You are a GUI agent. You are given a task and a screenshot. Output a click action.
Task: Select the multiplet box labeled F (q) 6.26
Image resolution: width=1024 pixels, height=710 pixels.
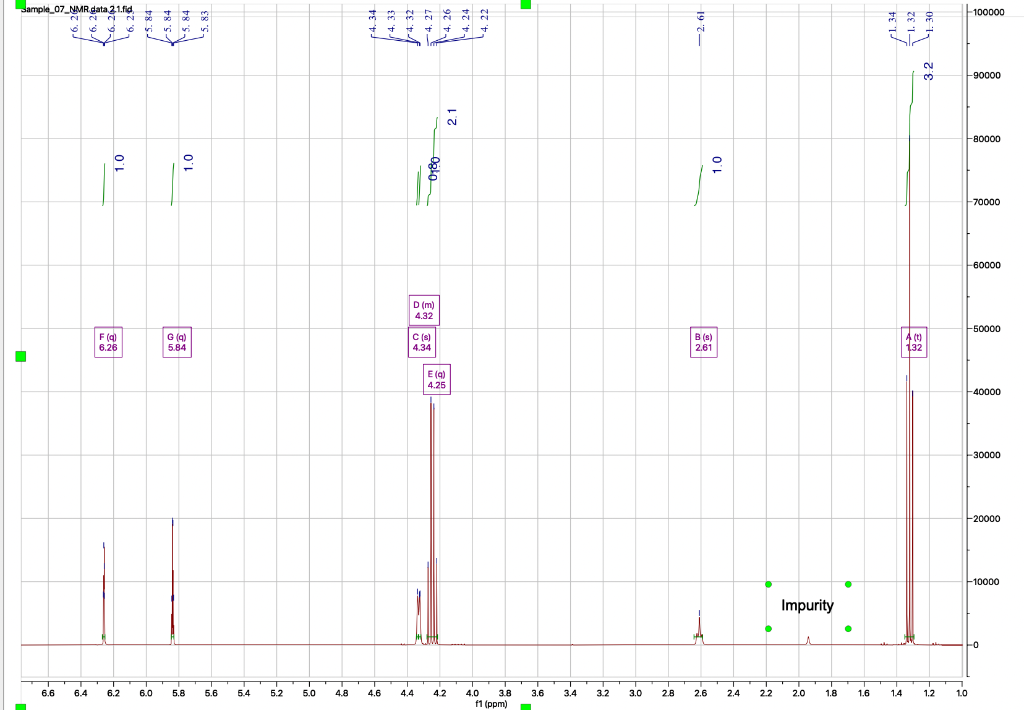click(x=107, y=343)
